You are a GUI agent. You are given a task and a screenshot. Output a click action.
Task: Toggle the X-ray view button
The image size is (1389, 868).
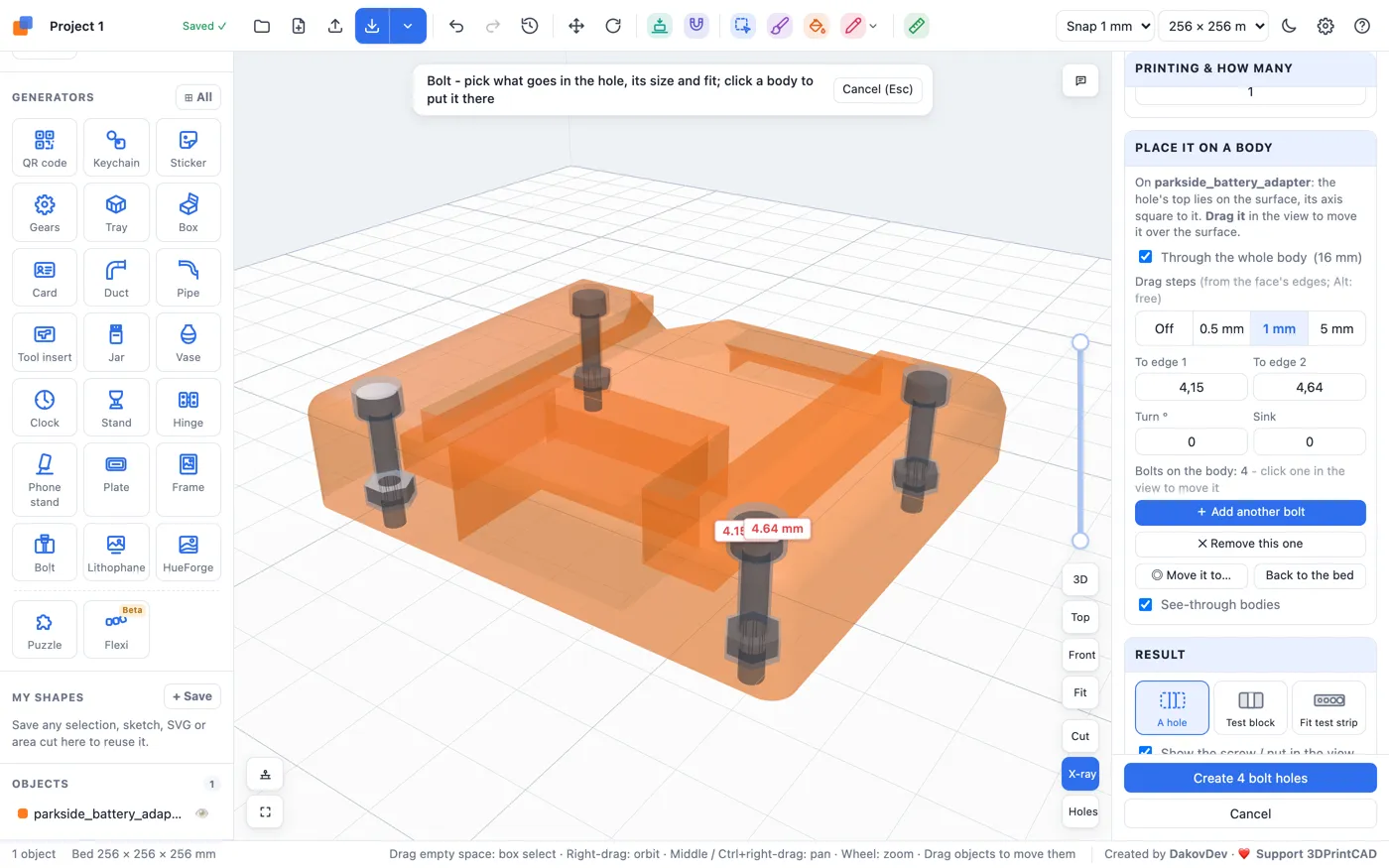tap(1080, 774)
